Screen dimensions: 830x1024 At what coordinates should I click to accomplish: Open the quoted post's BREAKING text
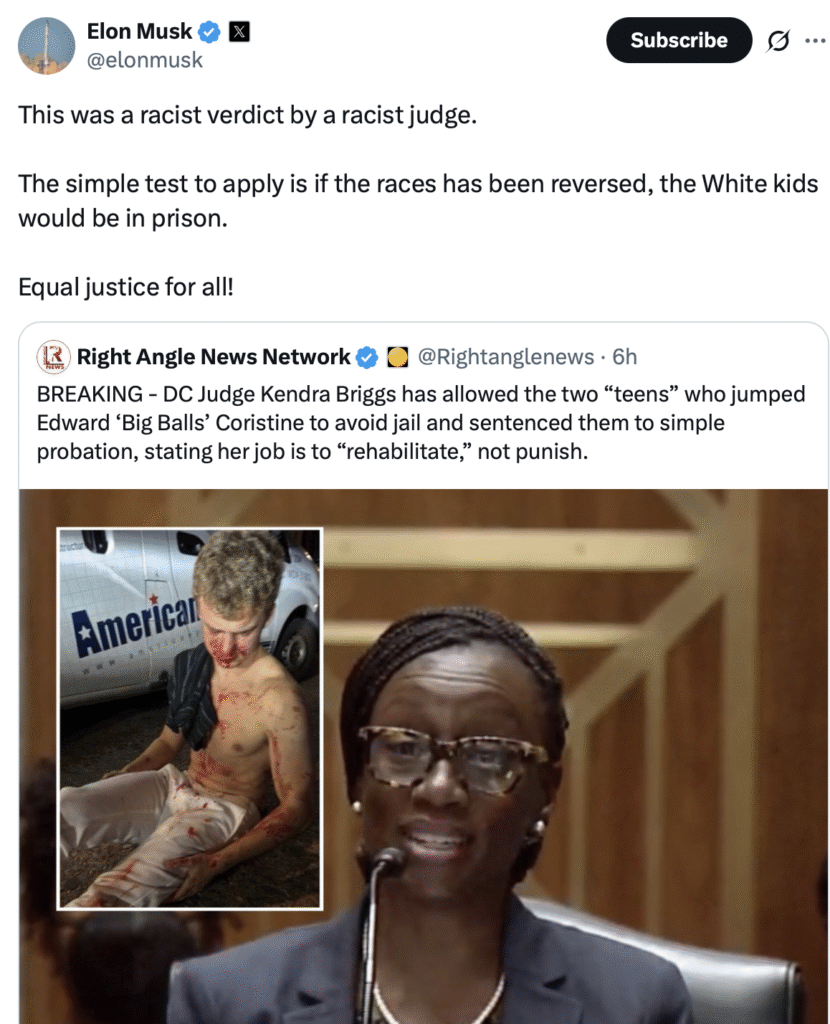pos(421,423)
